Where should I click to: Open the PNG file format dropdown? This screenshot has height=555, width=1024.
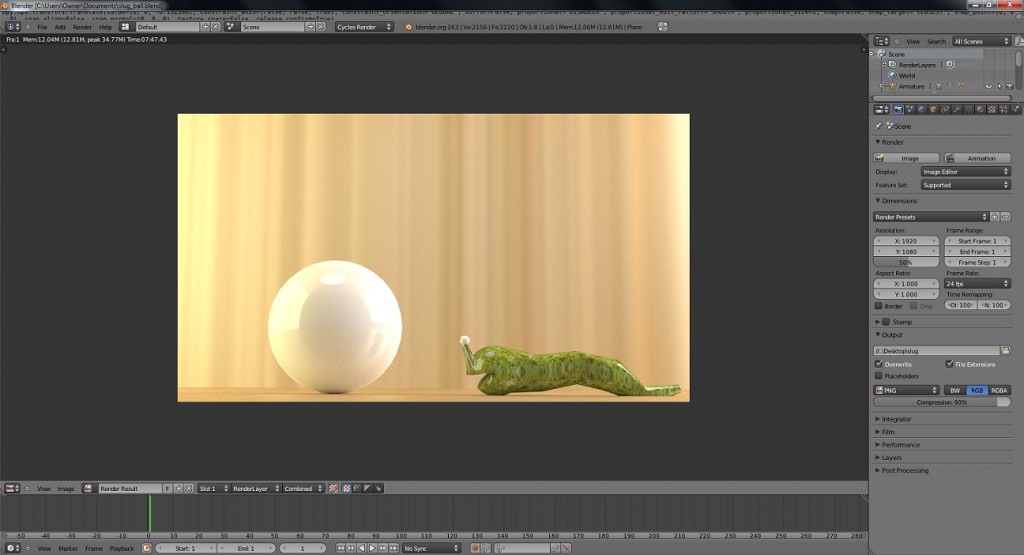(906, 390)
